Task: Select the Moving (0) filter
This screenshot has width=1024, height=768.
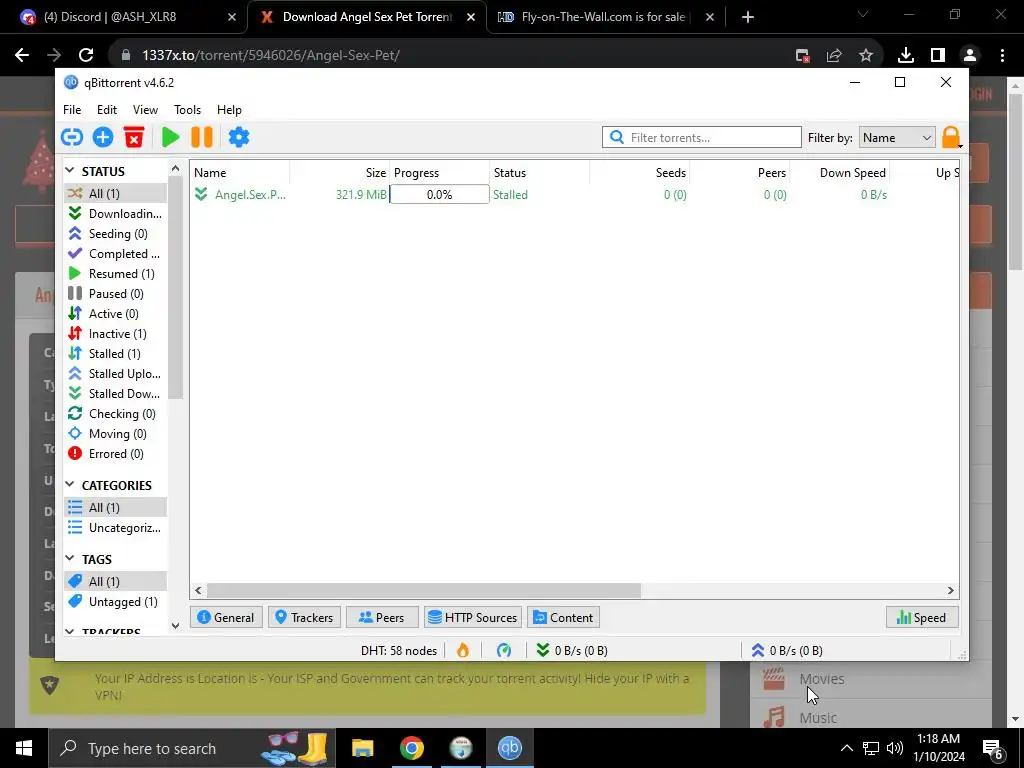Action: point(116,434)
